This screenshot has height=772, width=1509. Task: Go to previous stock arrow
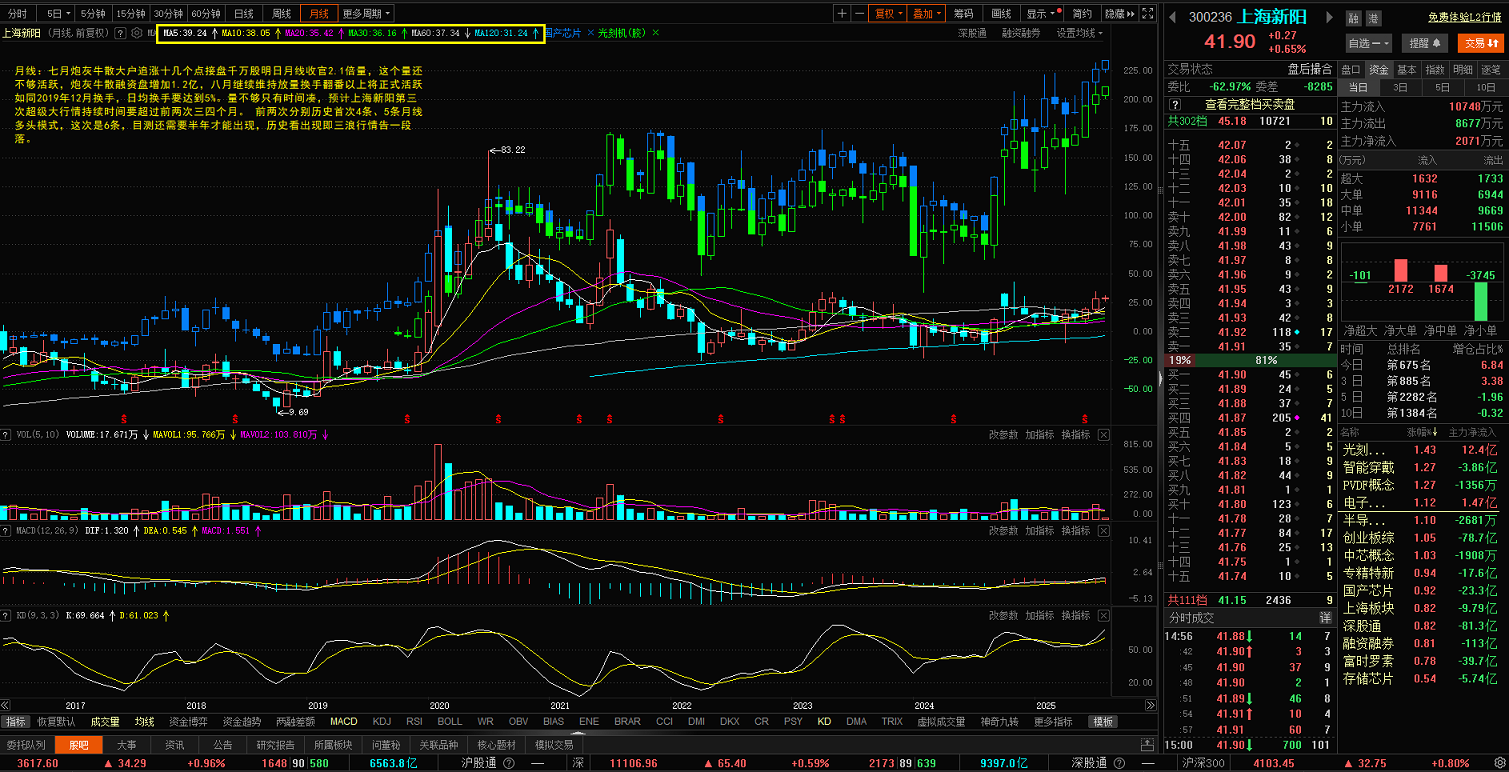pos(1174,17)
